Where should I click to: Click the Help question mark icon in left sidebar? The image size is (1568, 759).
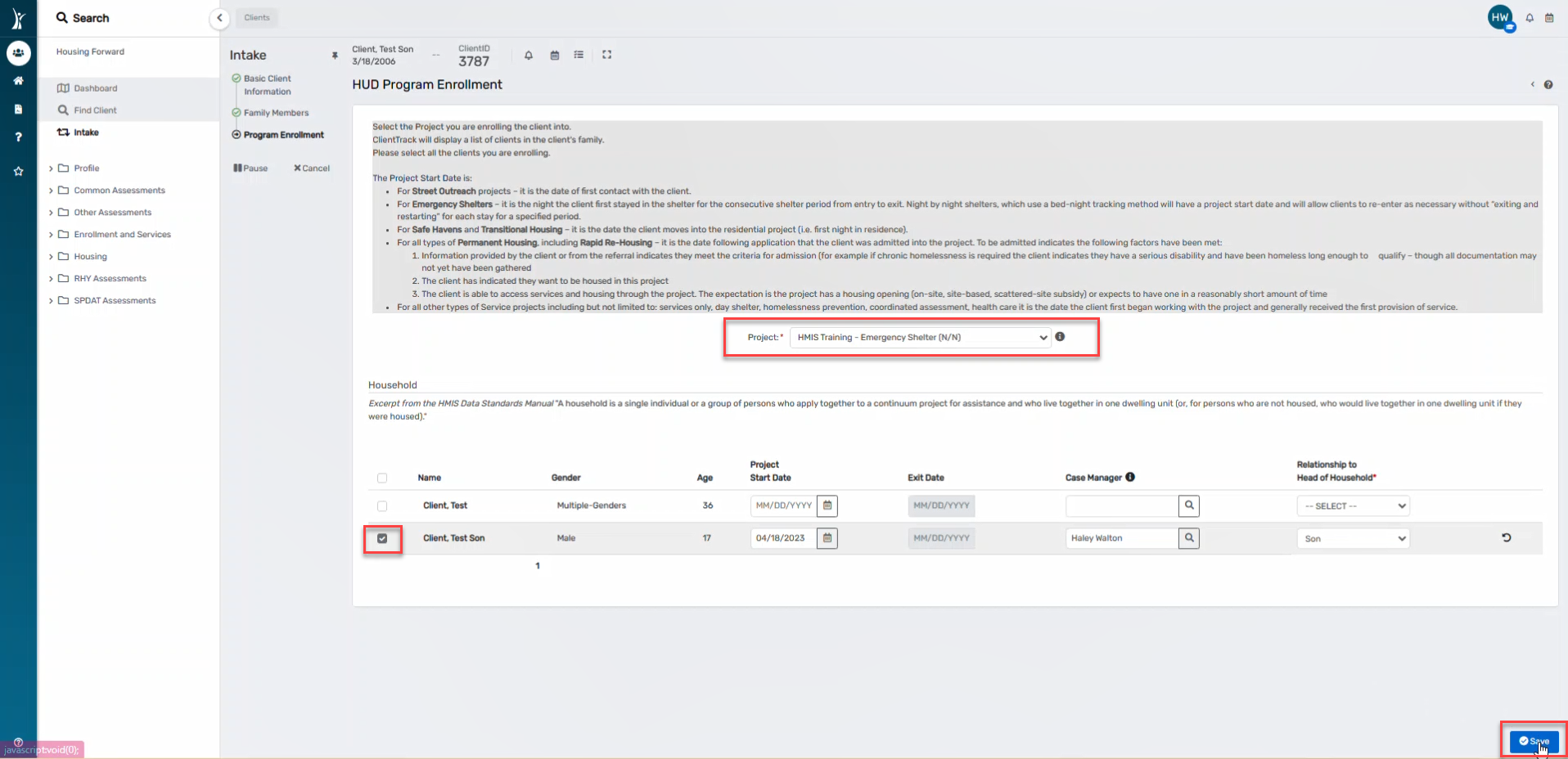18,136
